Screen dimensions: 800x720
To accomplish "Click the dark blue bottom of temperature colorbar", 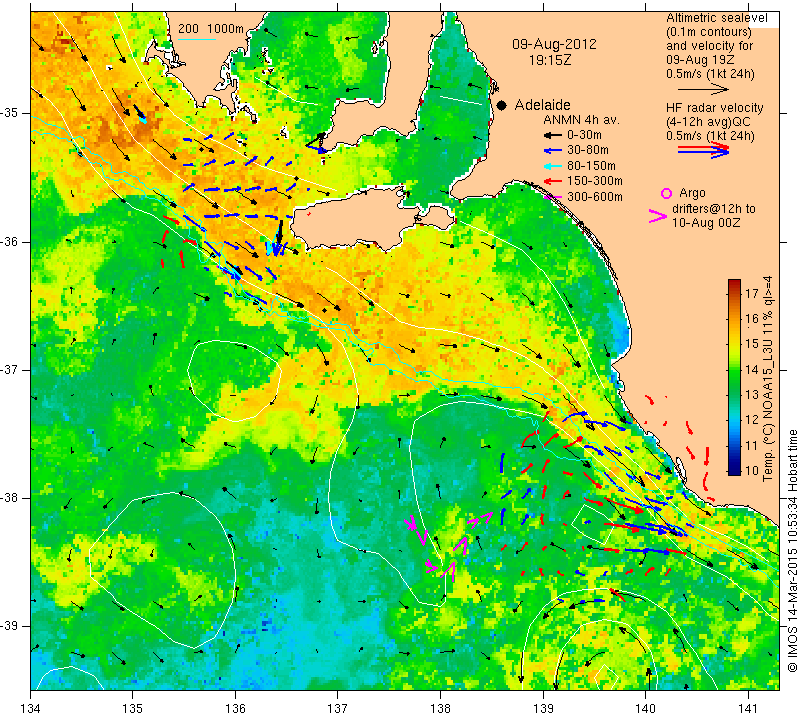I will (x=734, y=470).
